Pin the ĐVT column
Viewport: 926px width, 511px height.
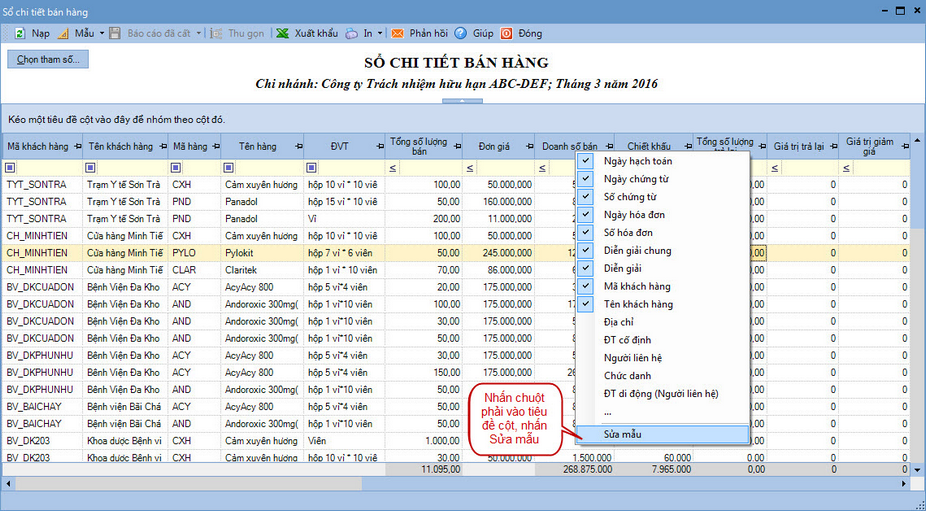(380, 147)
